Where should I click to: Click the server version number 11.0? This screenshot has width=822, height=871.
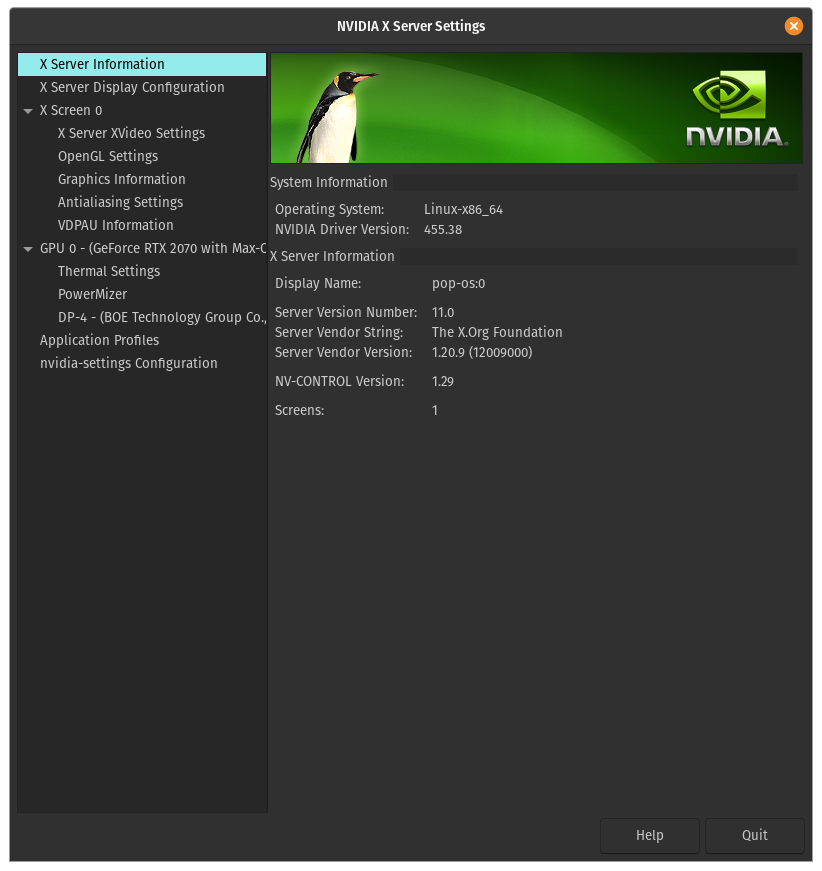tap(443, 313)
